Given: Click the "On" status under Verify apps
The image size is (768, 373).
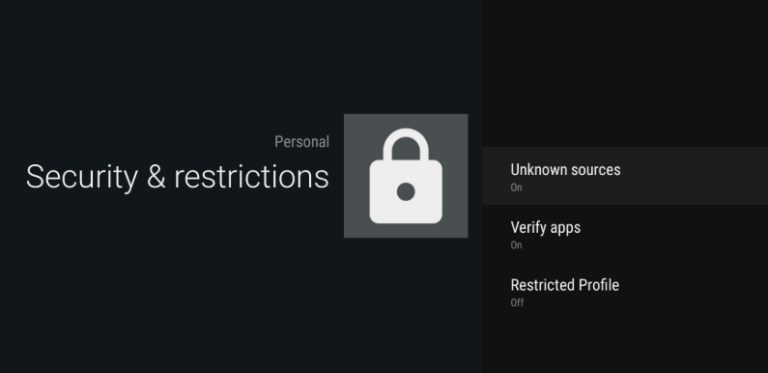Looking at the screenshot, I should pyautogui.click(x=516, y=245).
